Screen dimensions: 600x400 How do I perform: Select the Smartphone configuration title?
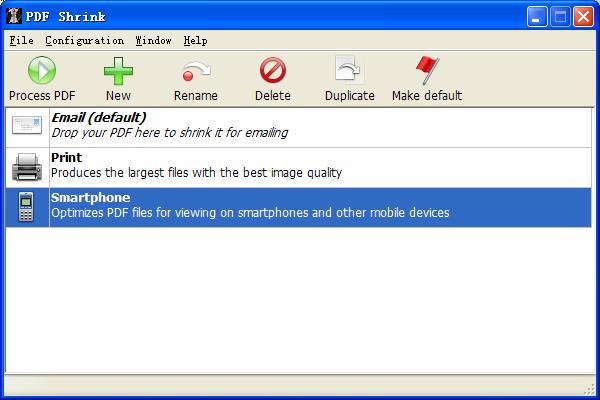91,198
